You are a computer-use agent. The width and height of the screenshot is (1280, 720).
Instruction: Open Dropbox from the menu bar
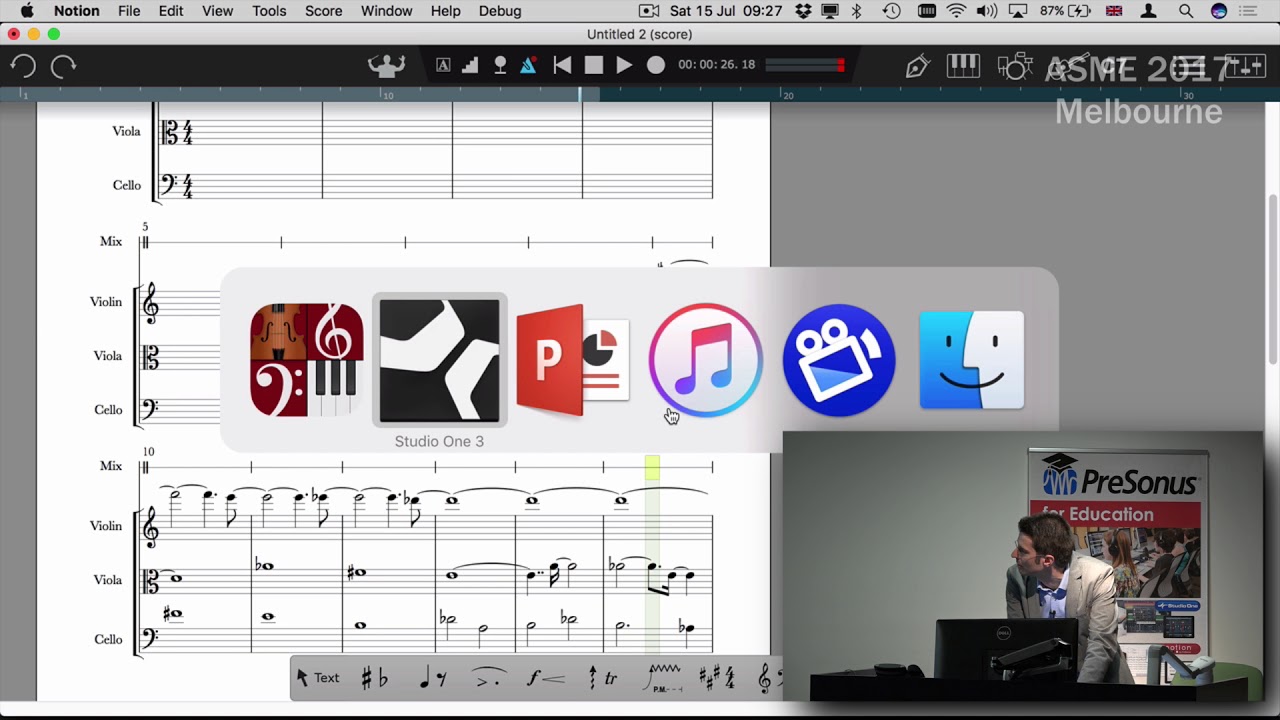coord(804,11)
